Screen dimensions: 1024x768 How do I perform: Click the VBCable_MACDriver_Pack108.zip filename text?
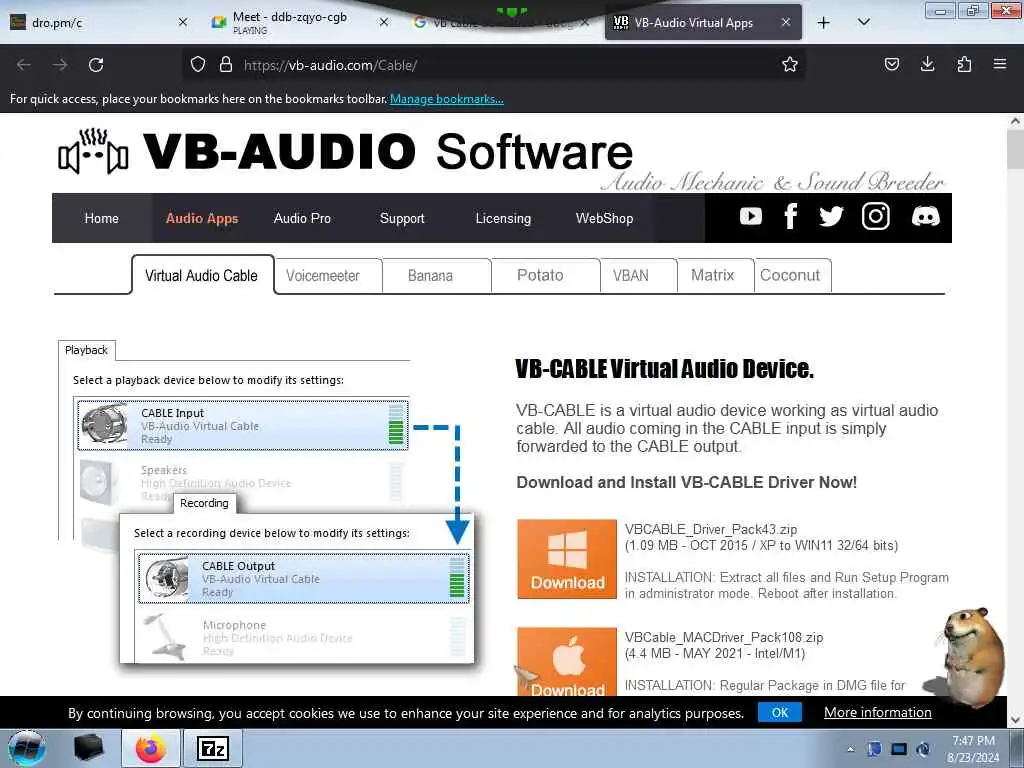pos(724,637)
